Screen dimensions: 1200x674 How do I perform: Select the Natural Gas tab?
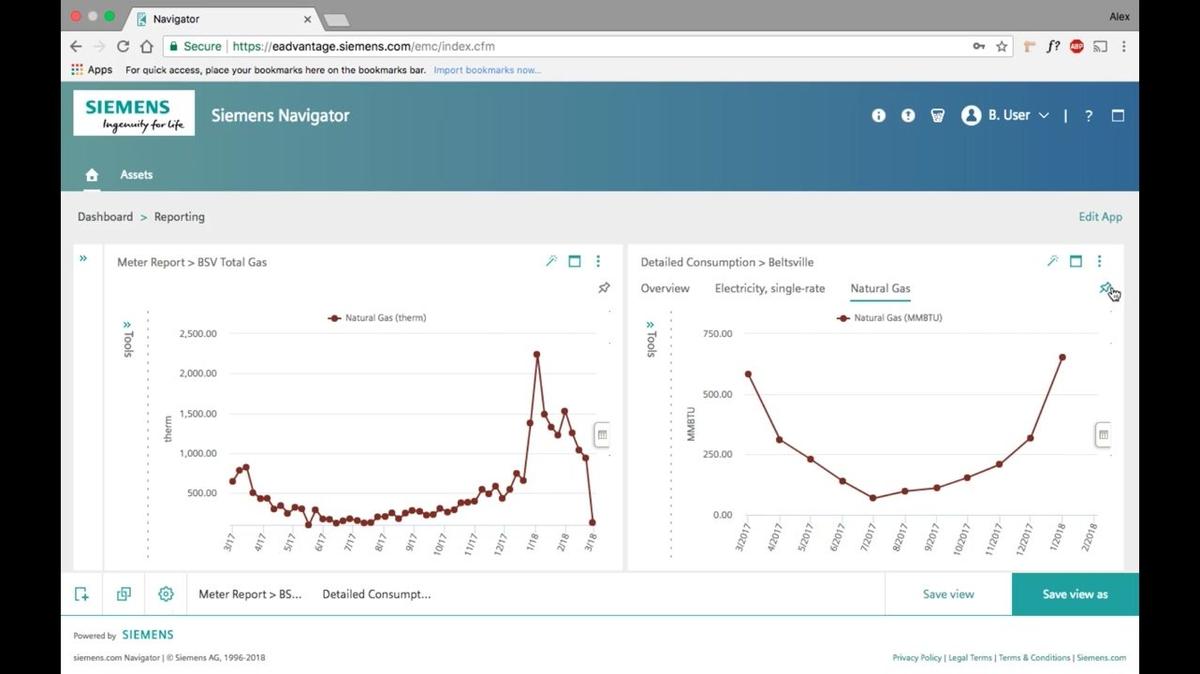[x=880, y=289]
